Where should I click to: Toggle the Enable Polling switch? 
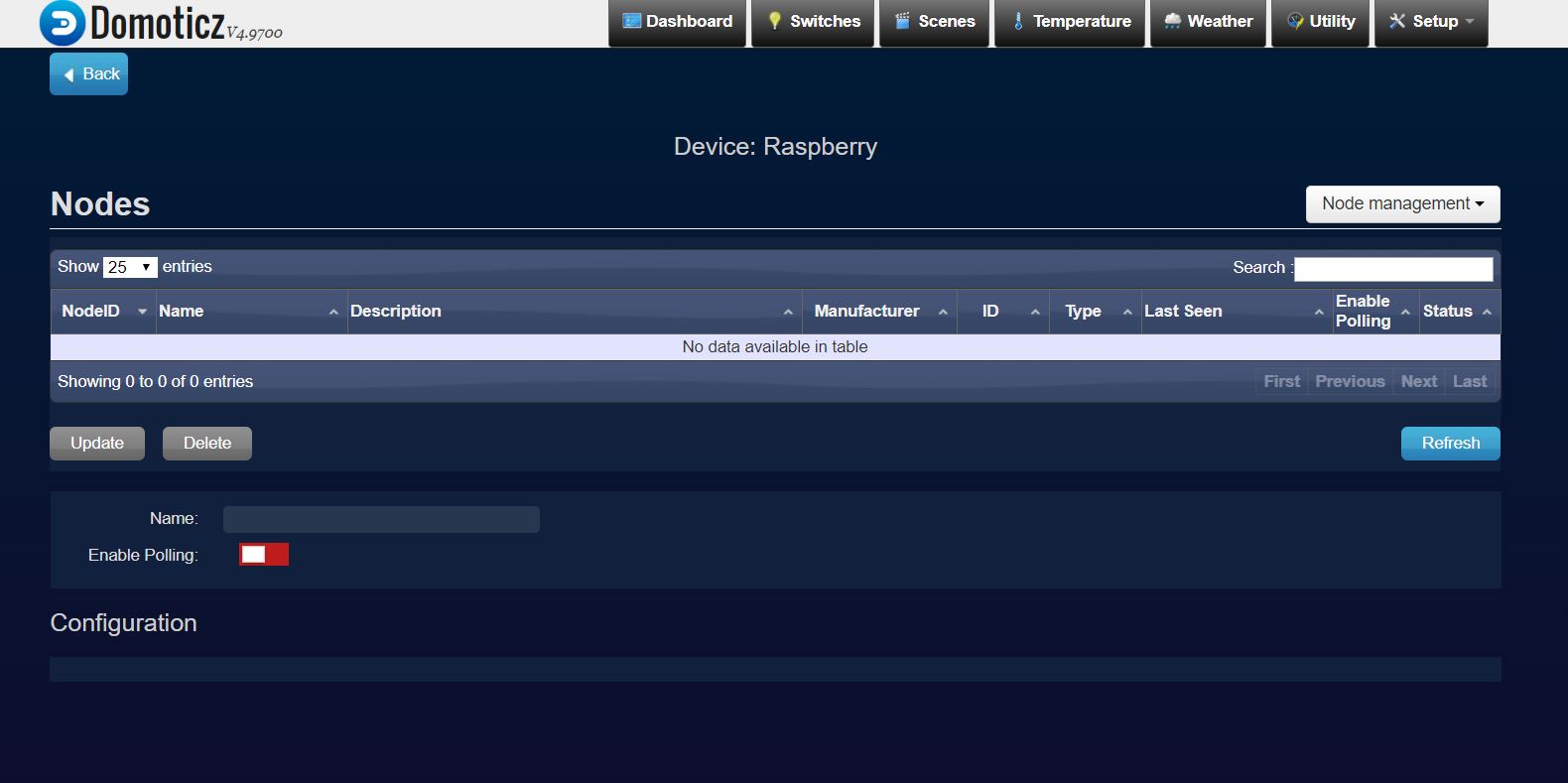click(264, 555)
